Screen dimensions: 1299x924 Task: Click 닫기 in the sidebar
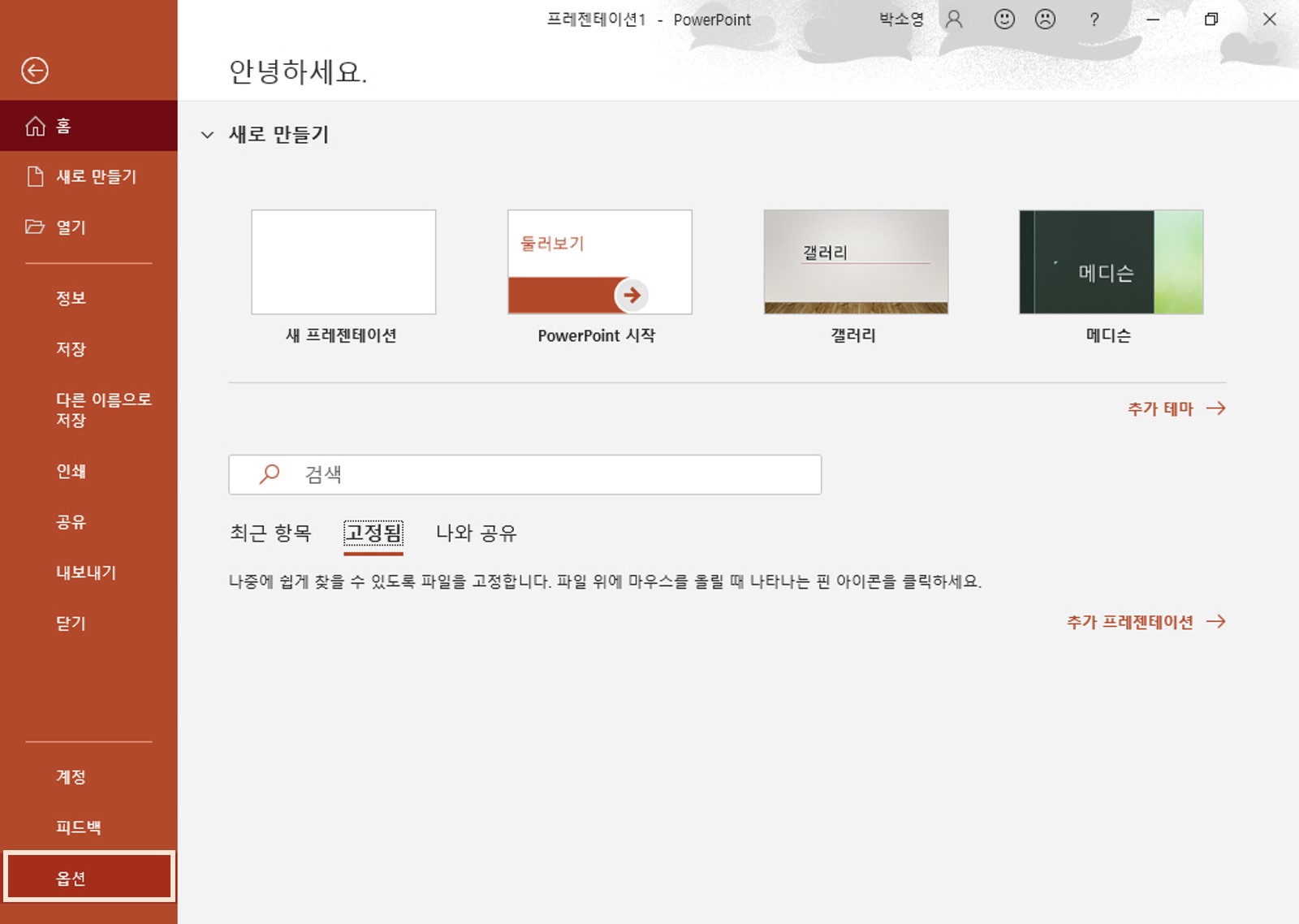(x=88, y=624)
